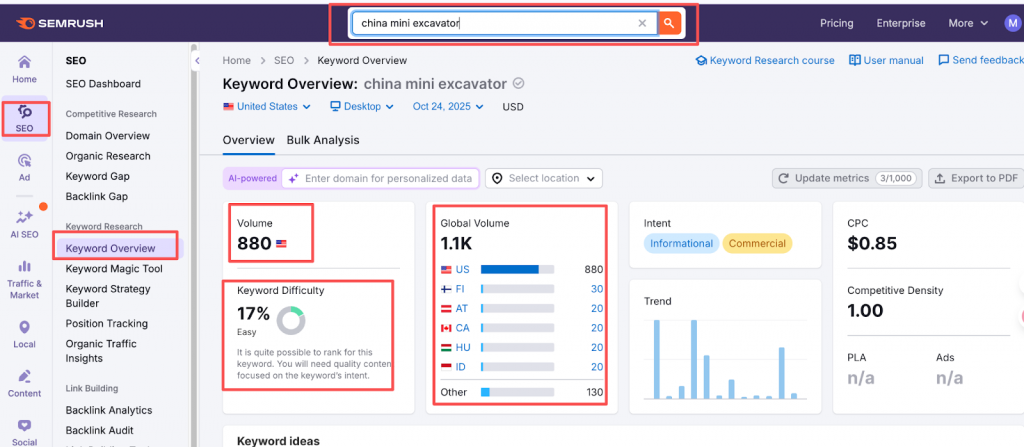Viewport: 1024px width, 447px height.
Task: Open the Home sidebar icon
Action: (x=25, y=69)
